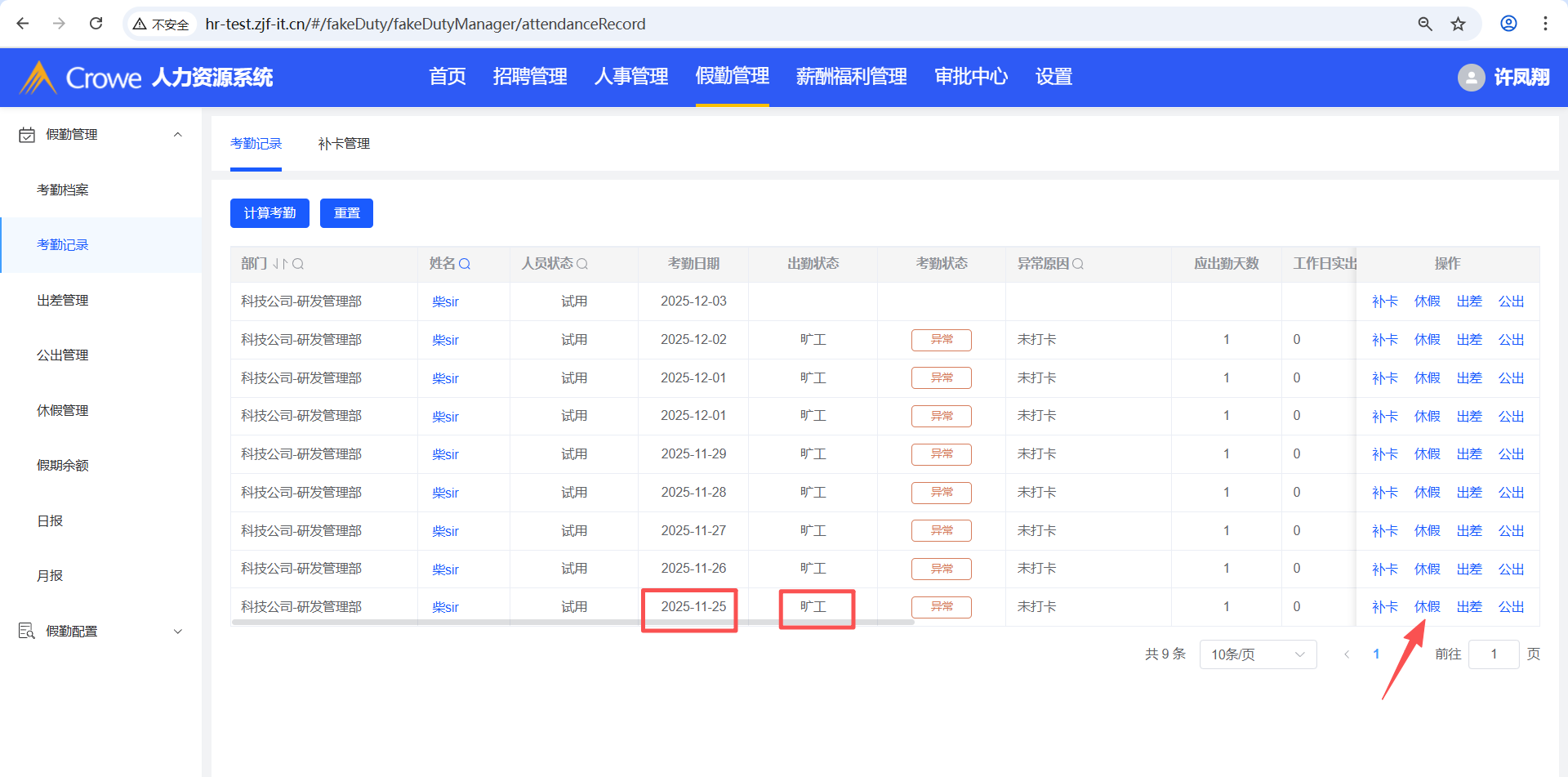The image size is (1568, 777).
Task: Open the 10条/页 page size dropdown
Action: (x=1257, y=654)
